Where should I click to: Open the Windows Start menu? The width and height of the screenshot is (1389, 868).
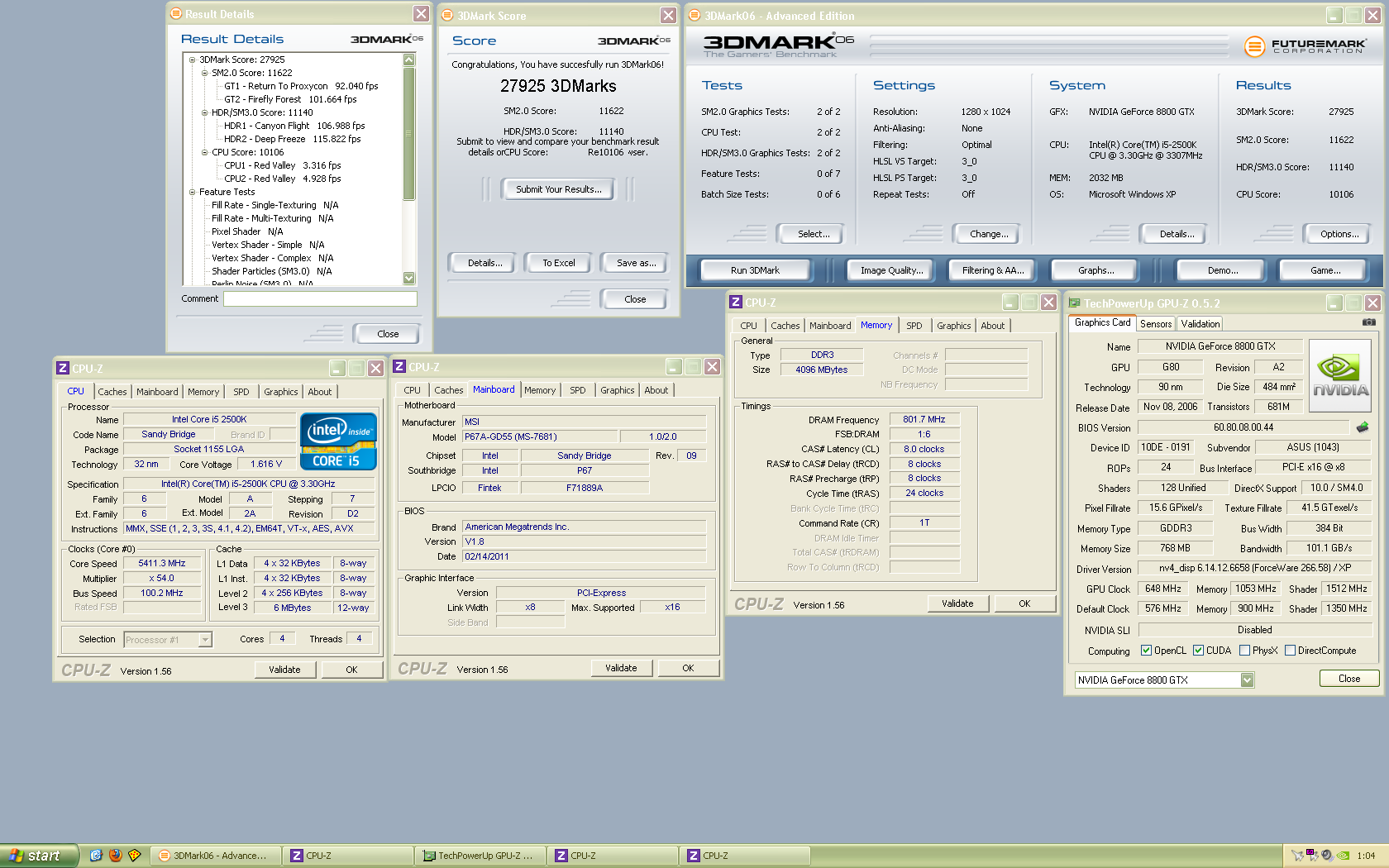(x=39, y=856)
